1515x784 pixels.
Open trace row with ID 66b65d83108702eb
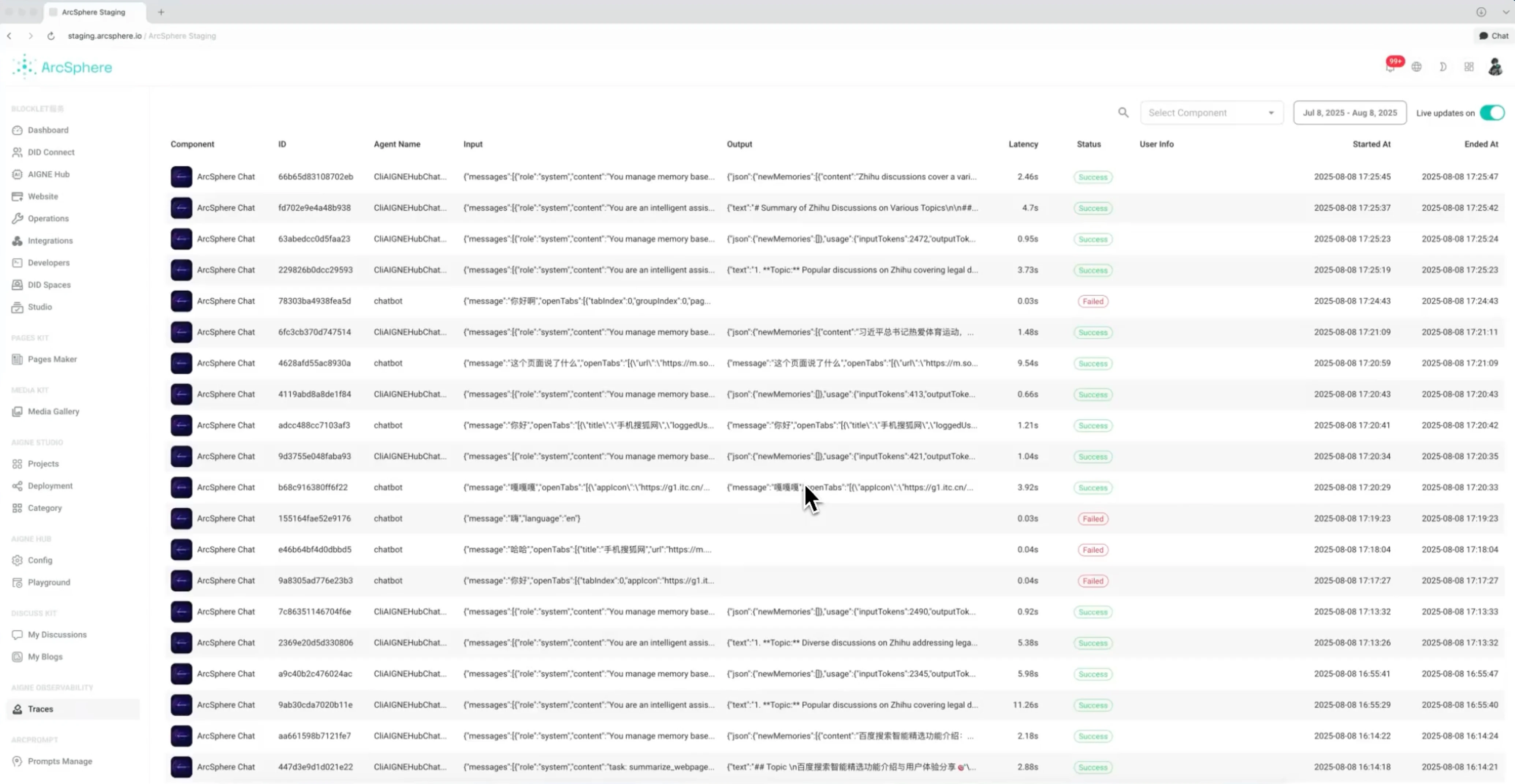[x=834, y=177]
